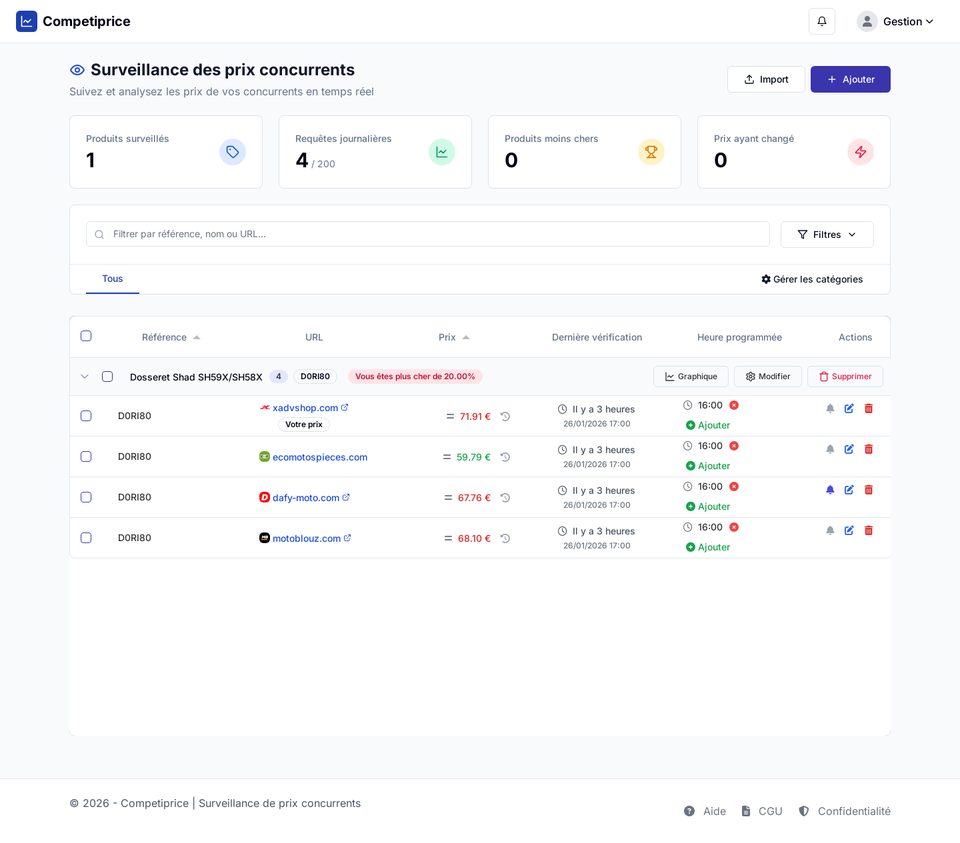Image resolution: width=960 pixels, height=843 pixels.
Task: Toggle the select-all checkbox in table header
Action: pos(86,336)
